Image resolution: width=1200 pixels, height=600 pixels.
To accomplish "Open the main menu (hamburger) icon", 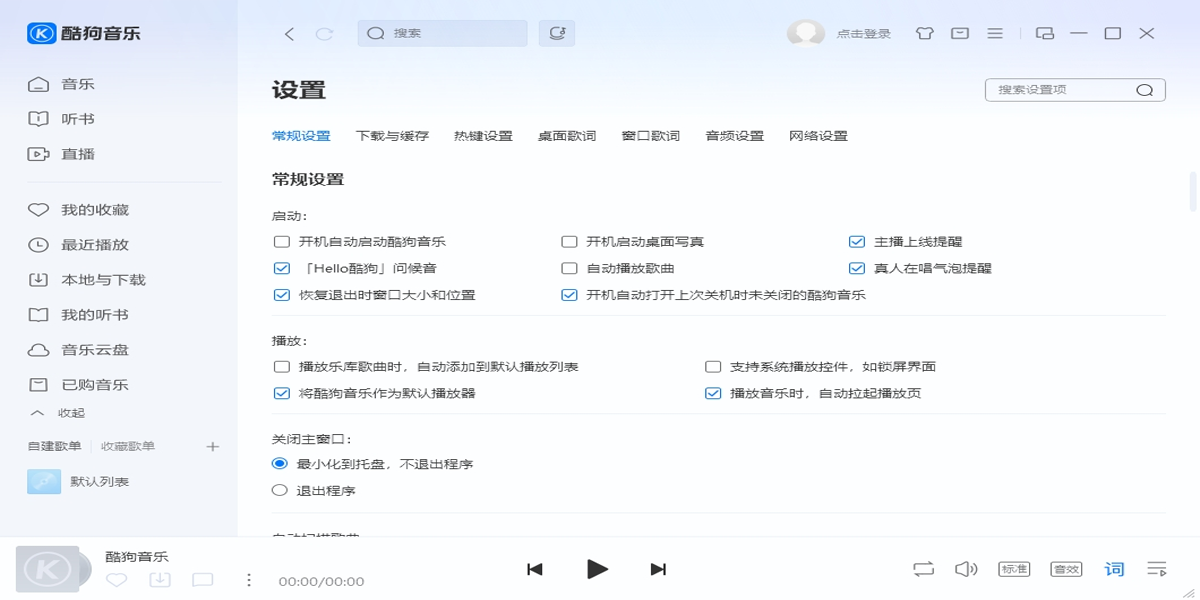I will pos(995,33).
